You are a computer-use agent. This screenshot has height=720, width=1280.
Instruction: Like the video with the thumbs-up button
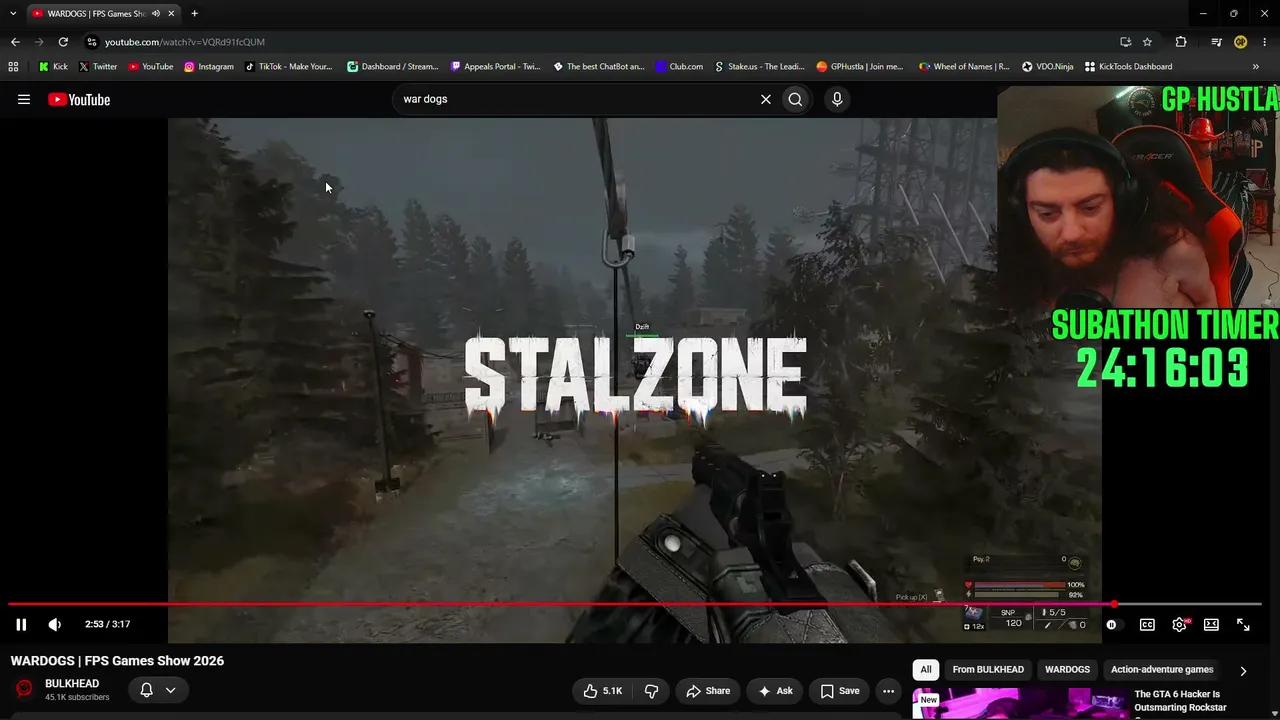click(603, 691)
